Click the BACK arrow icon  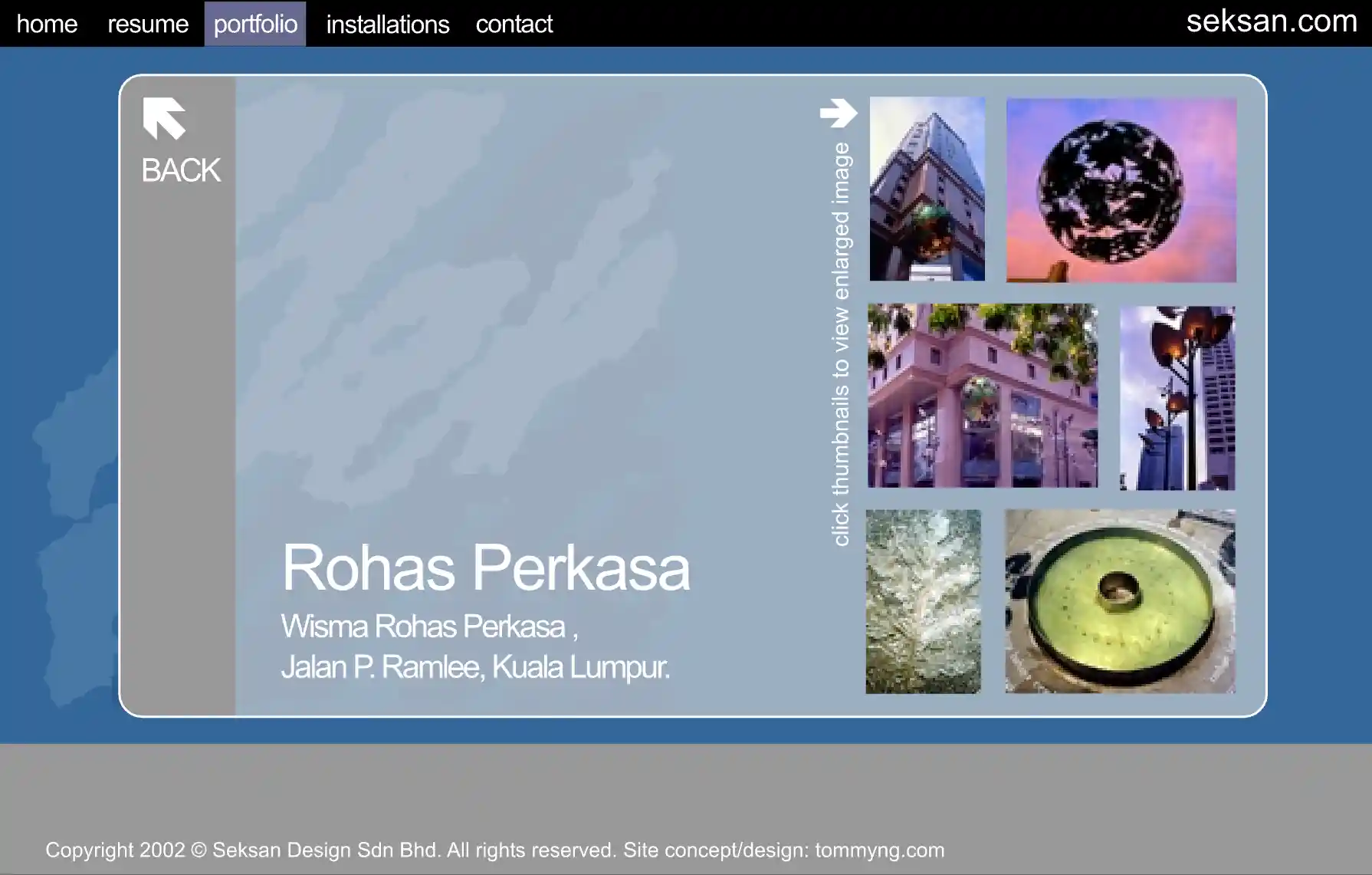tap(164, 119)
